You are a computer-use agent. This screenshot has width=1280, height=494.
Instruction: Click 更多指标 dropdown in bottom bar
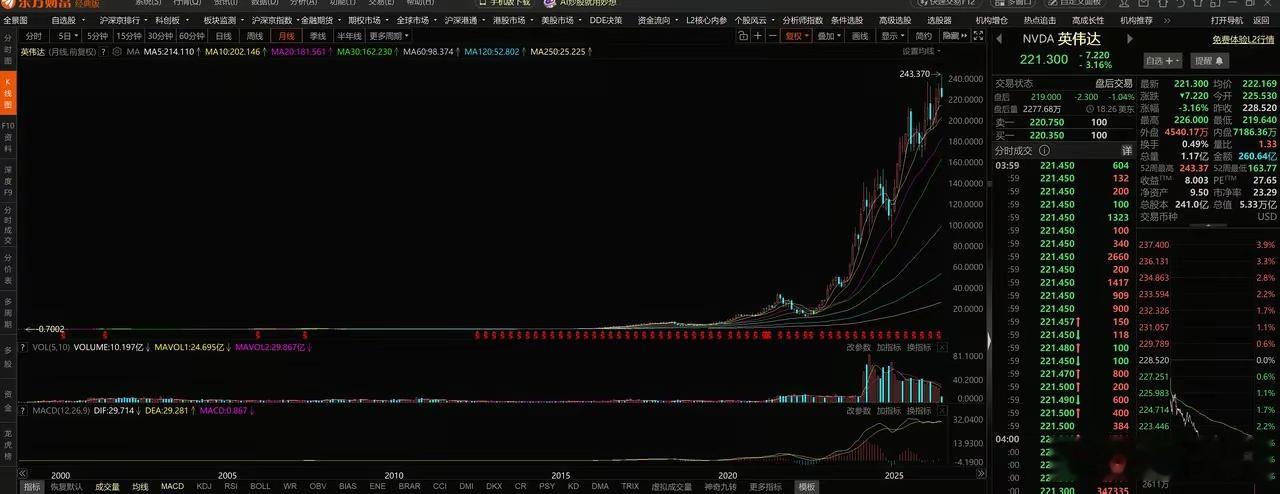(765, 487)
